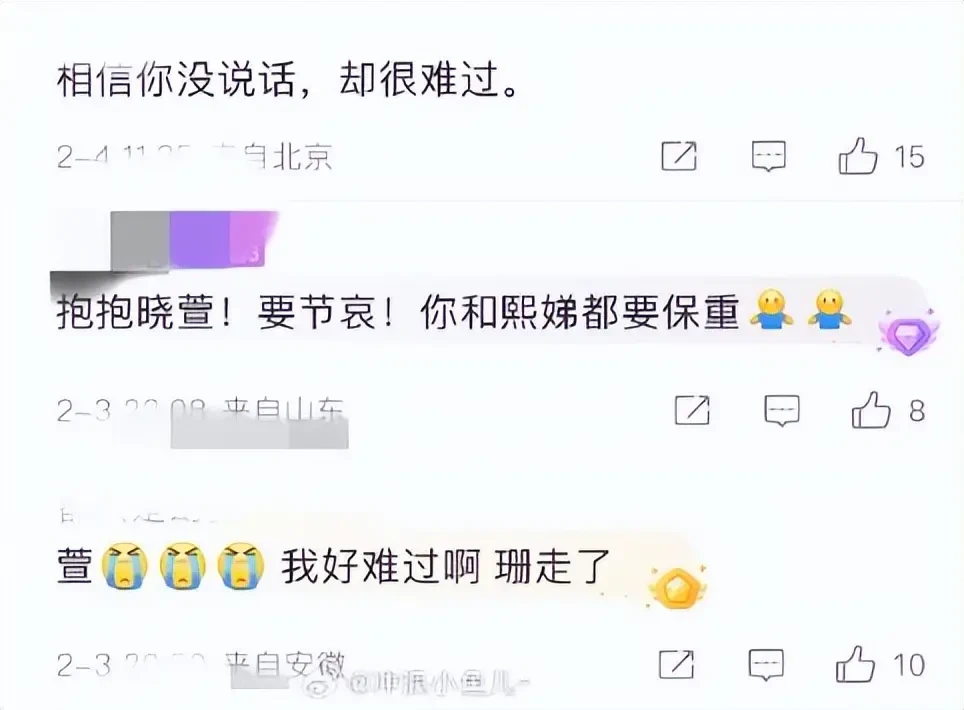Repost the Shandong comment via share icon
This screenshot has height=710, width=964.
(692, 410)
